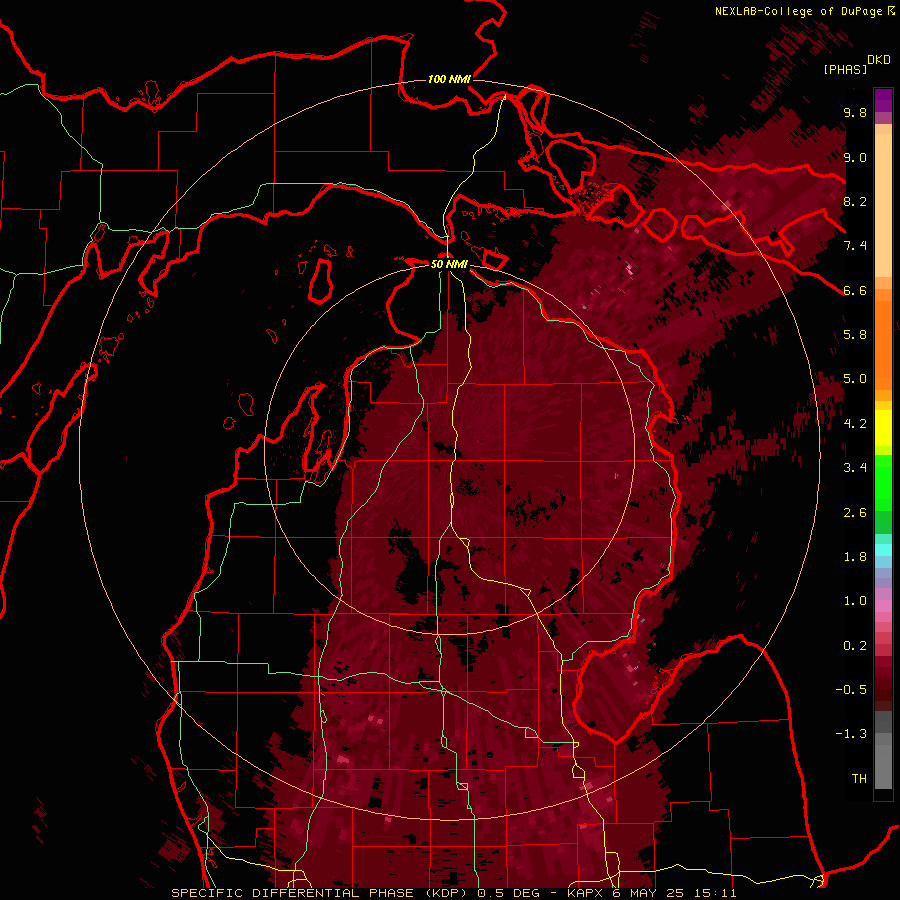
Task: Click the 0.2 legend value
Action: coord(855,646)
